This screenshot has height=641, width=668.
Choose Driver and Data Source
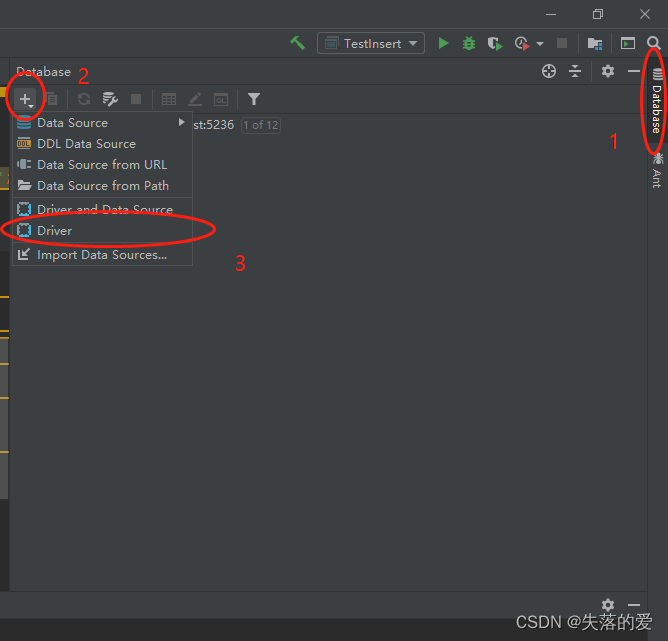click(102, 209)
